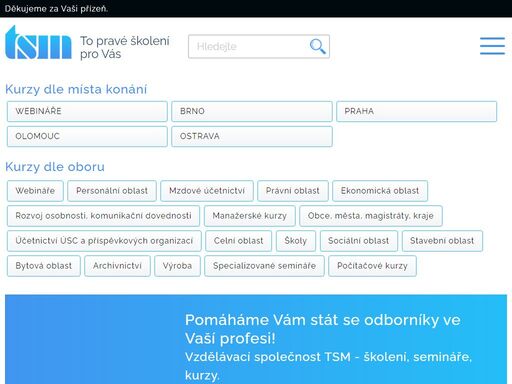Open Právní oblast courses

[293, 191]
